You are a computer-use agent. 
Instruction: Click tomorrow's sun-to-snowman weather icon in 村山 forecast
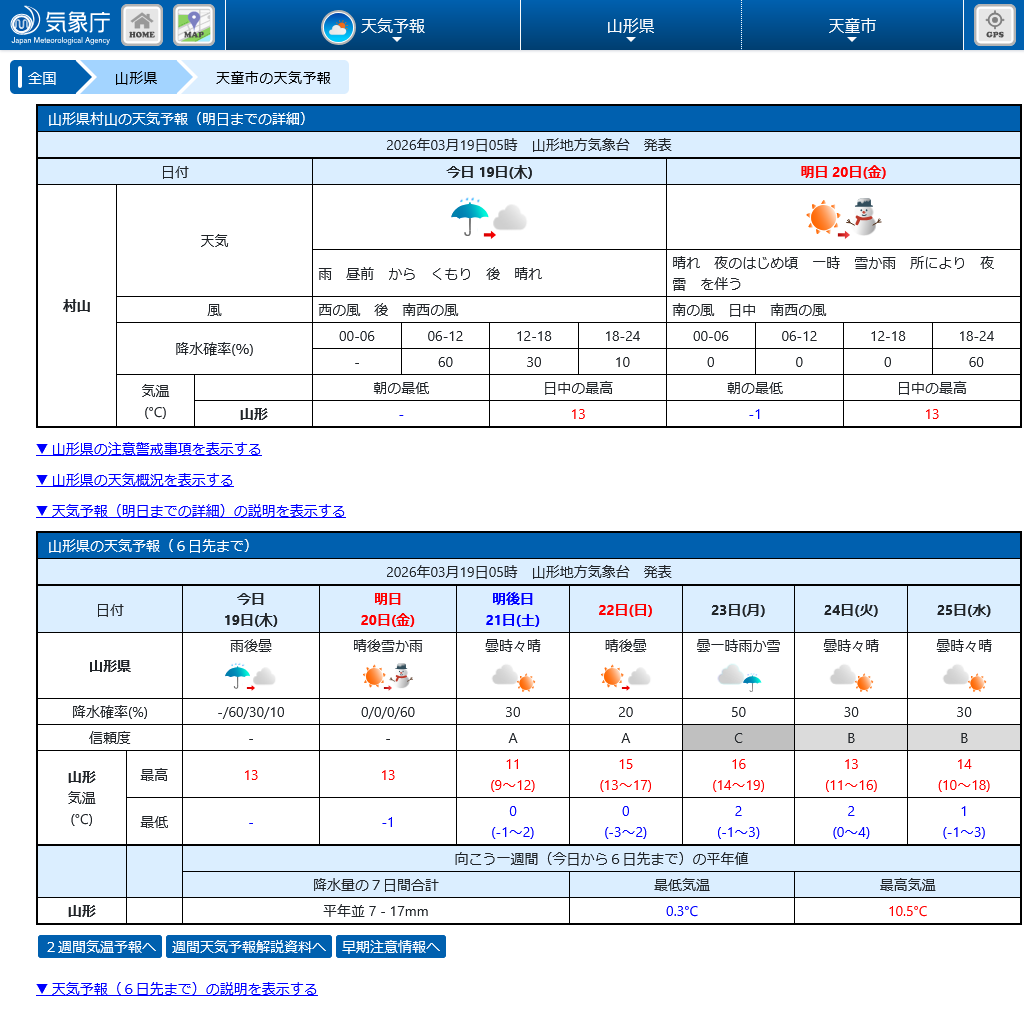tap(843, 217)
